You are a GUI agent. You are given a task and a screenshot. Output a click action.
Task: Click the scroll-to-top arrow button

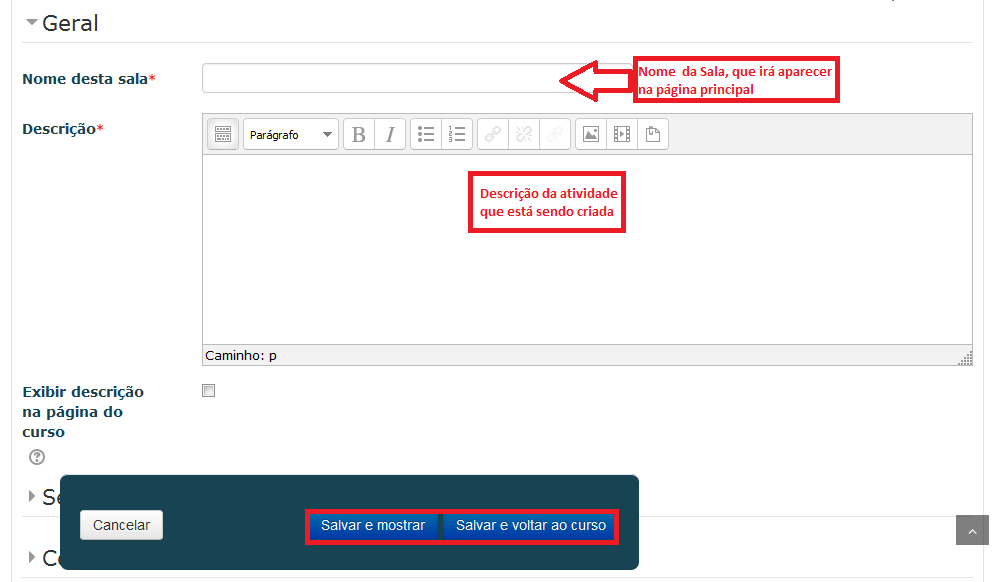pos(972,530)
